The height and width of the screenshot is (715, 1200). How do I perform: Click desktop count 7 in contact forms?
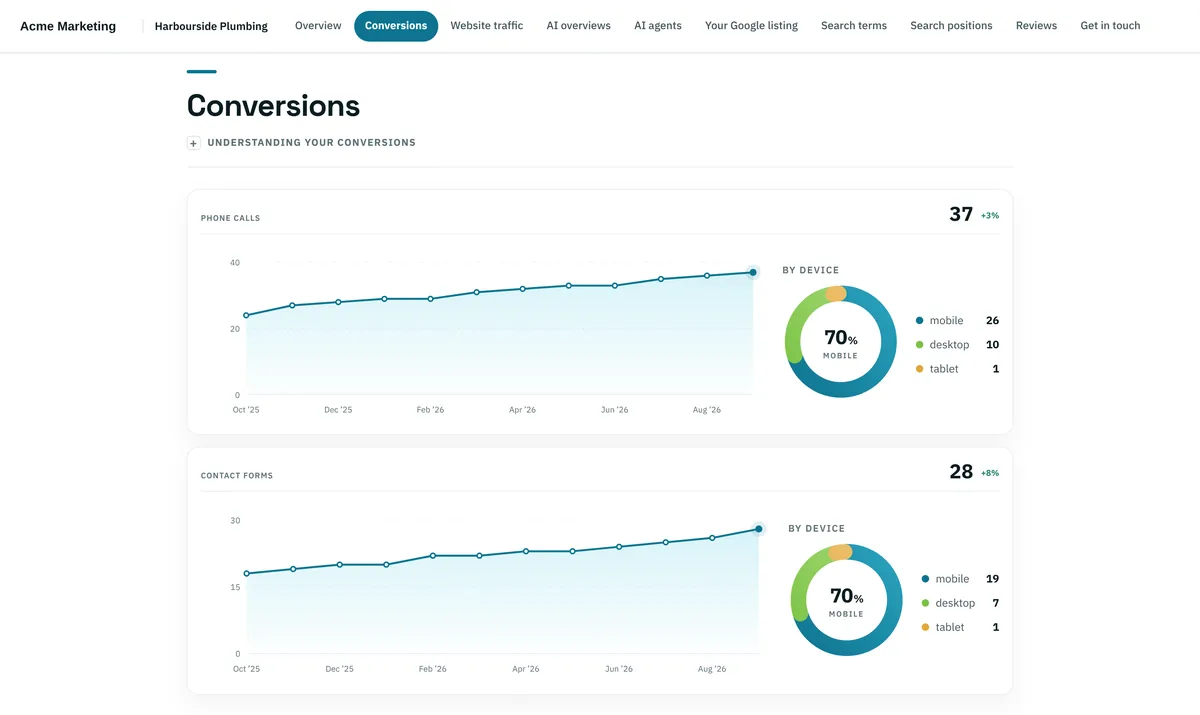click(x=996, y=603)
